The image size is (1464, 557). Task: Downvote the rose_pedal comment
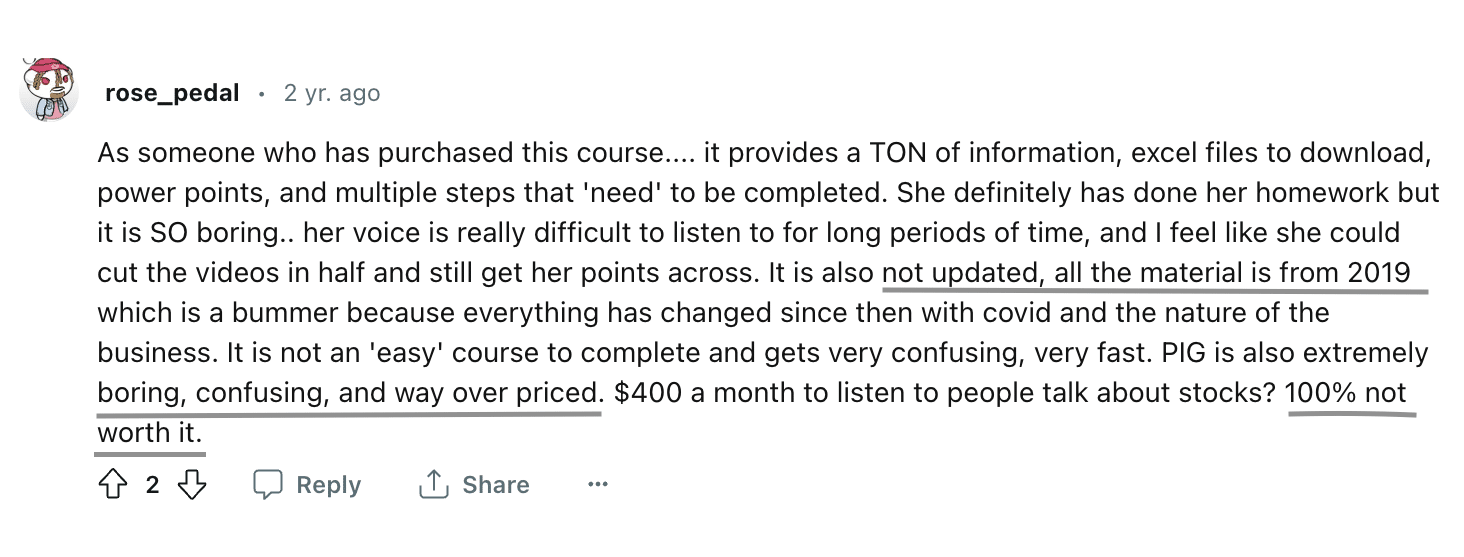191,485
